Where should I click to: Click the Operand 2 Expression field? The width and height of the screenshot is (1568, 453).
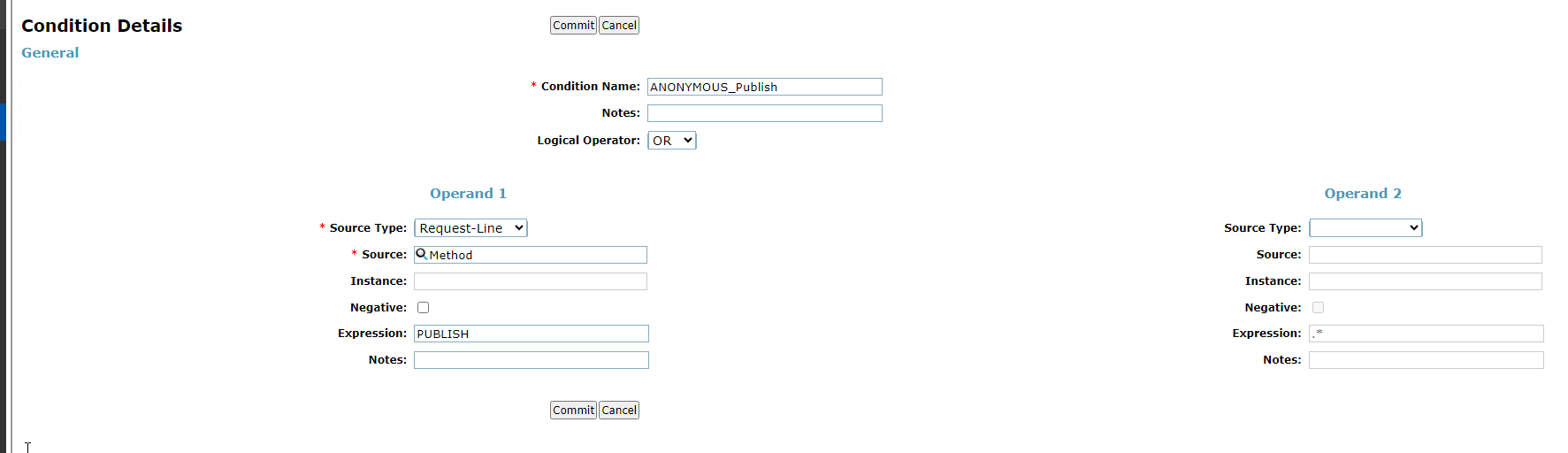(1426, 334)
